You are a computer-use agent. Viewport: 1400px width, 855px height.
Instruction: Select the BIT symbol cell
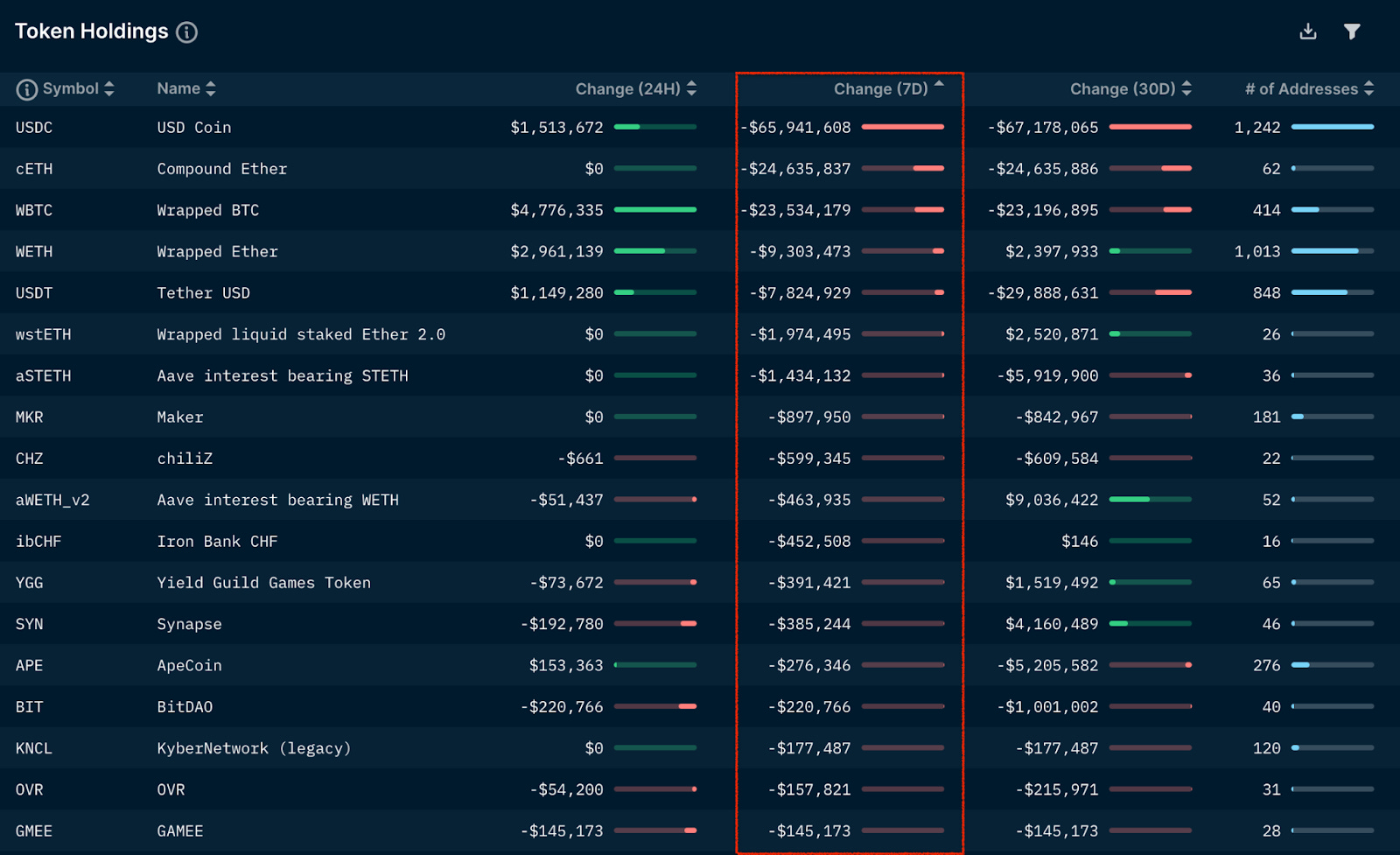pos(30,707)
